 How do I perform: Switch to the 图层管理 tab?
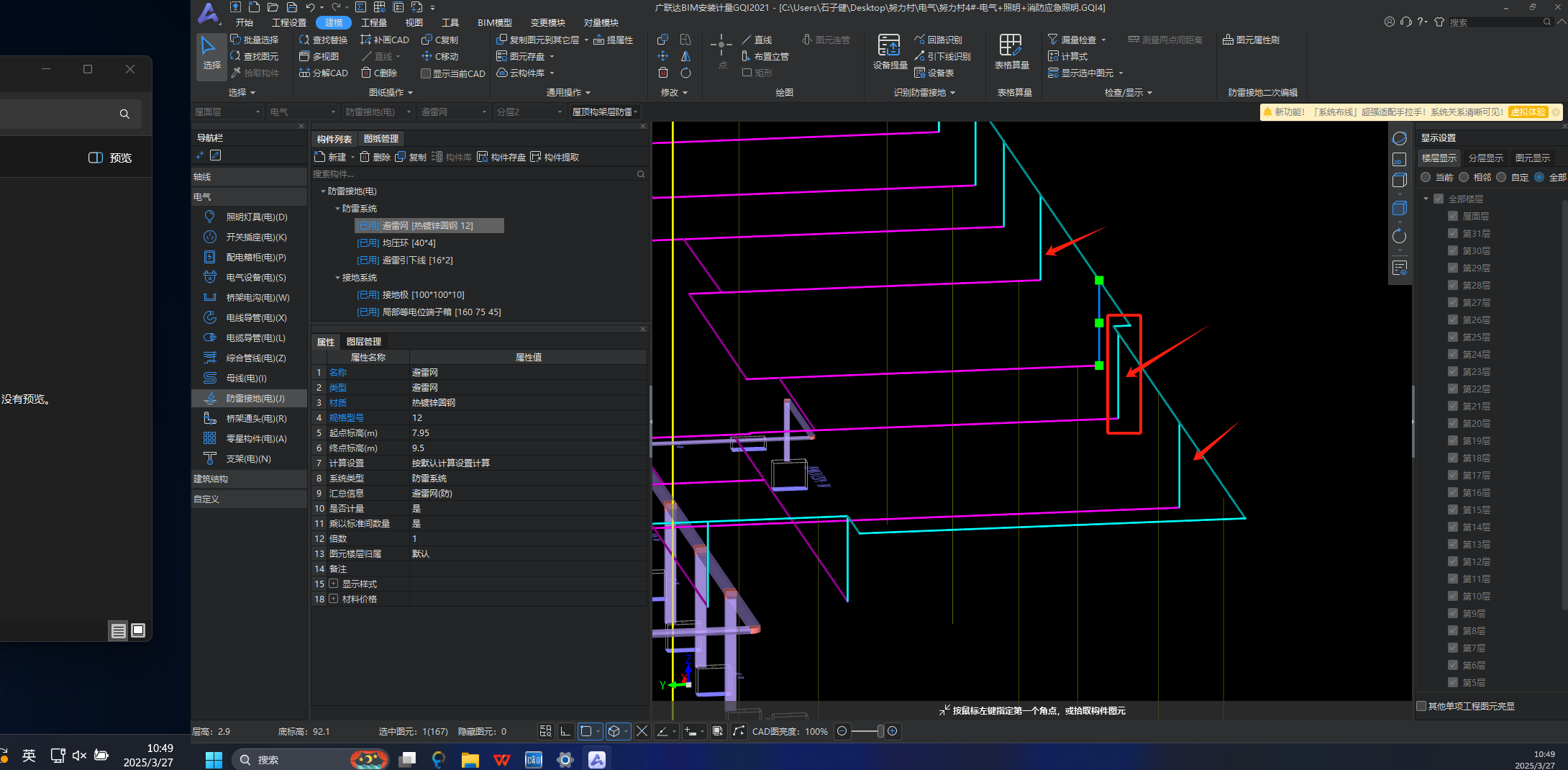[364, 342]
